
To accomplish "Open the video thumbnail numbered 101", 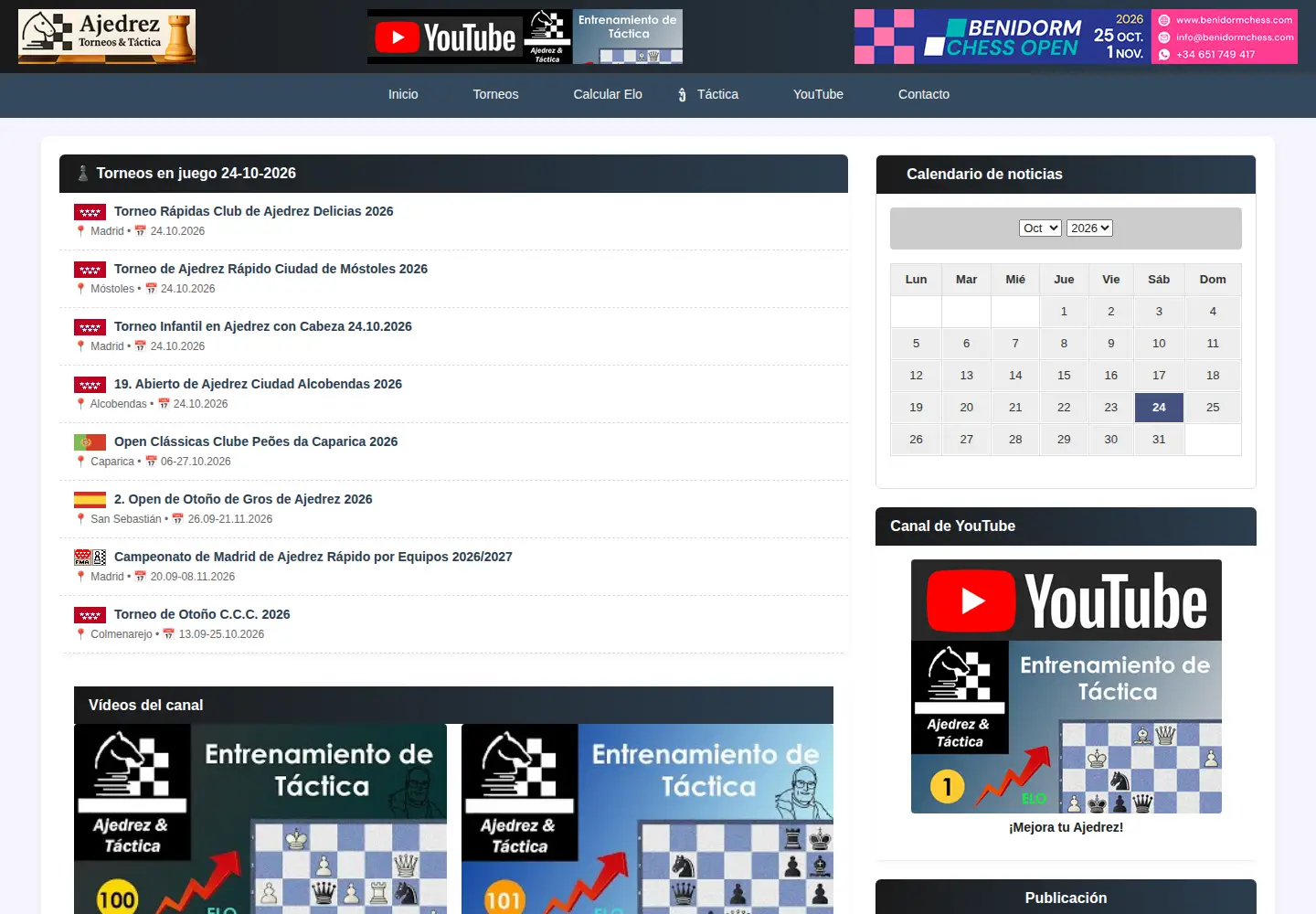I will [x=647, y=819].
